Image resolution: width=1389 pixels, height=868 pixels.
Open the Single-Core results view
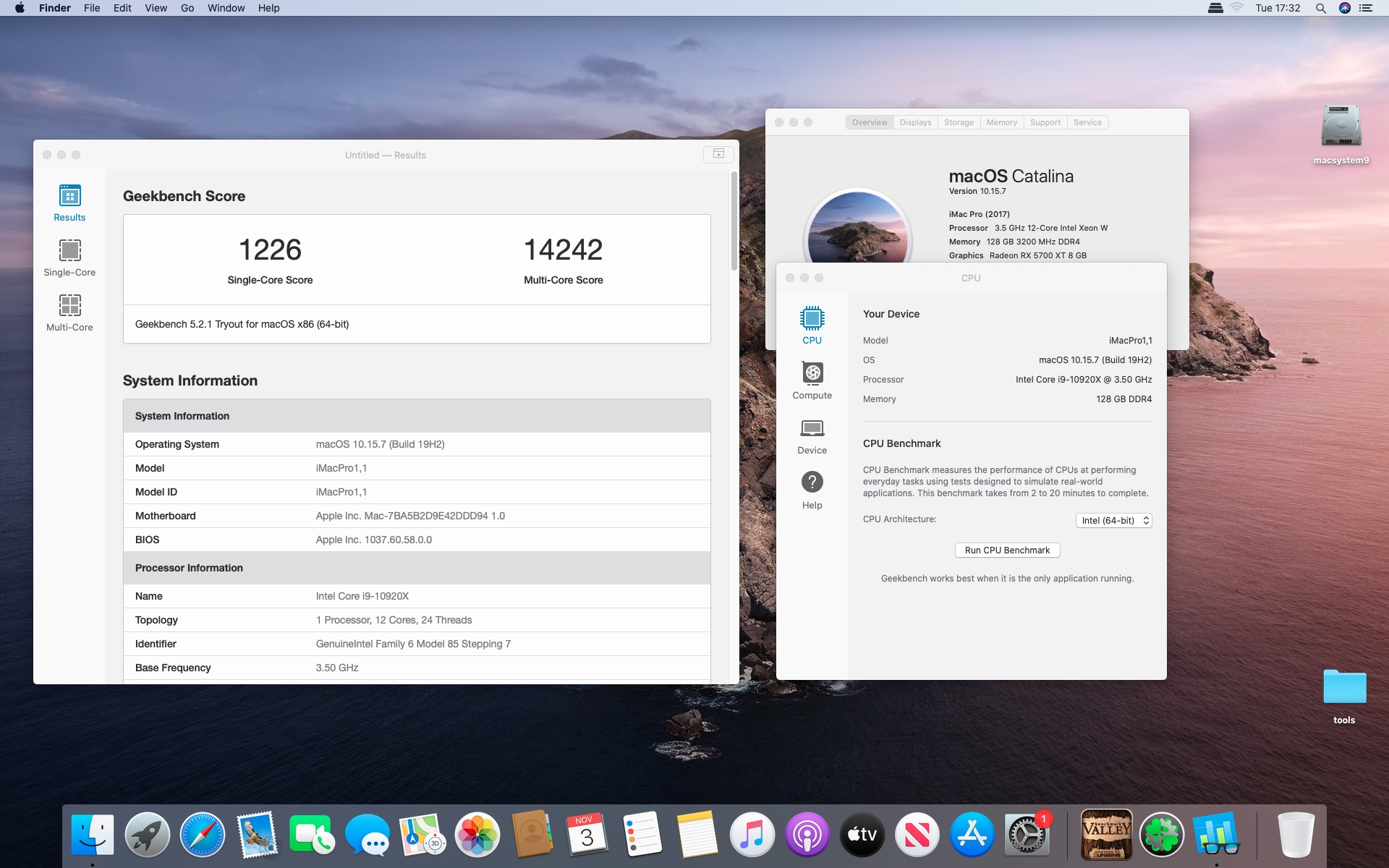[69, 258]
